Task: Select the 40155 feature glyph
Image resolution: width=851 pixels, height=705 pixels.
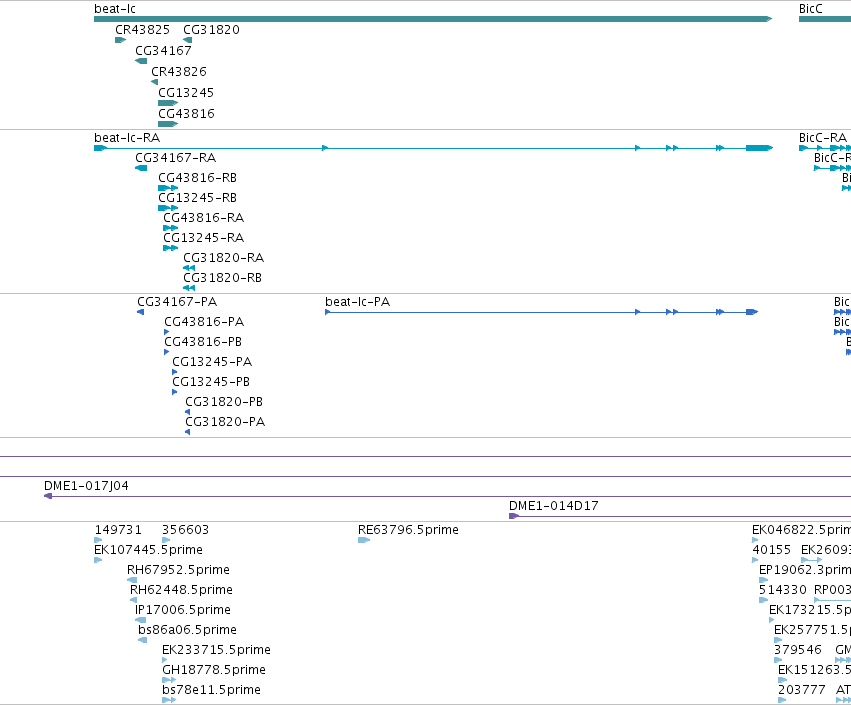Action: pos(754,560)
